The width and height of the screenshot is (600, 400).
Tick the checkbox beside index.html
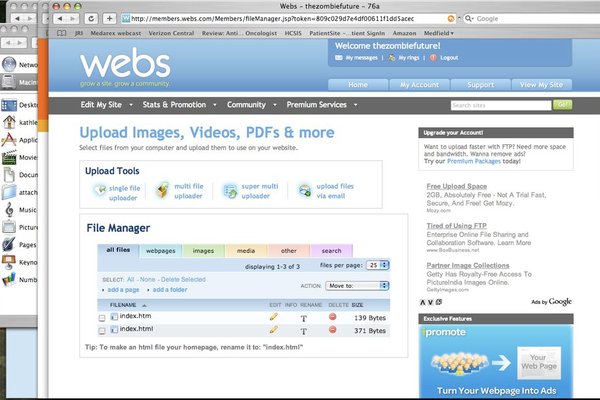(102, 330)
